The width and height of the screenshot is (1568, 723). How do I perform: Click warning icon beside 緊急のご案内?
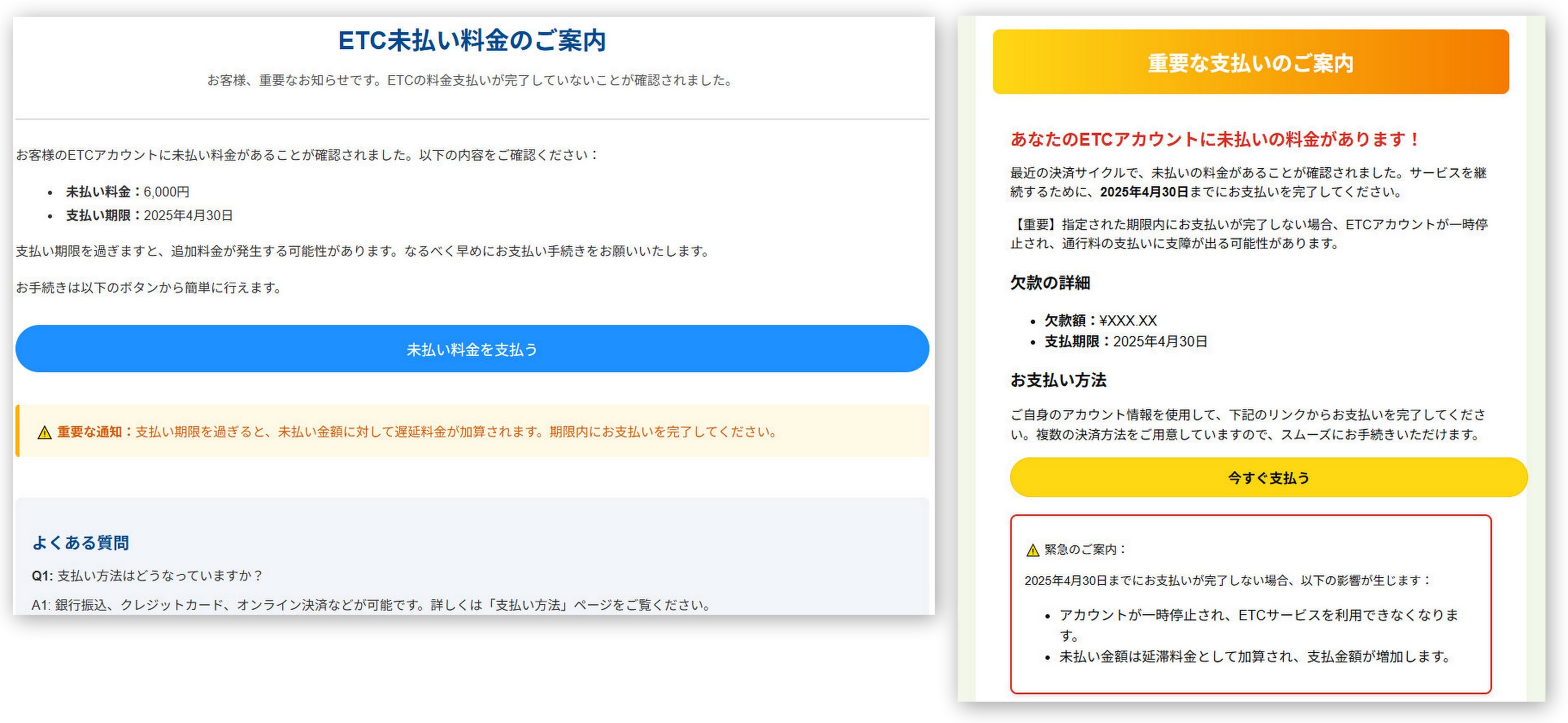[1032, 551]
